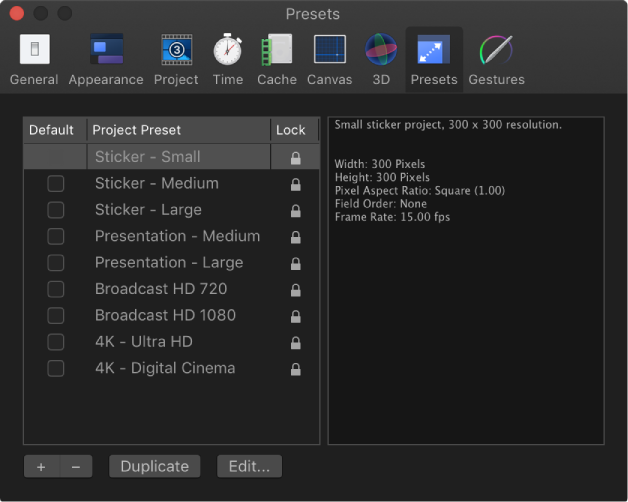628x502 pixels.
Task: Remove preset with the minus button
Action: [x=76, y=467]
